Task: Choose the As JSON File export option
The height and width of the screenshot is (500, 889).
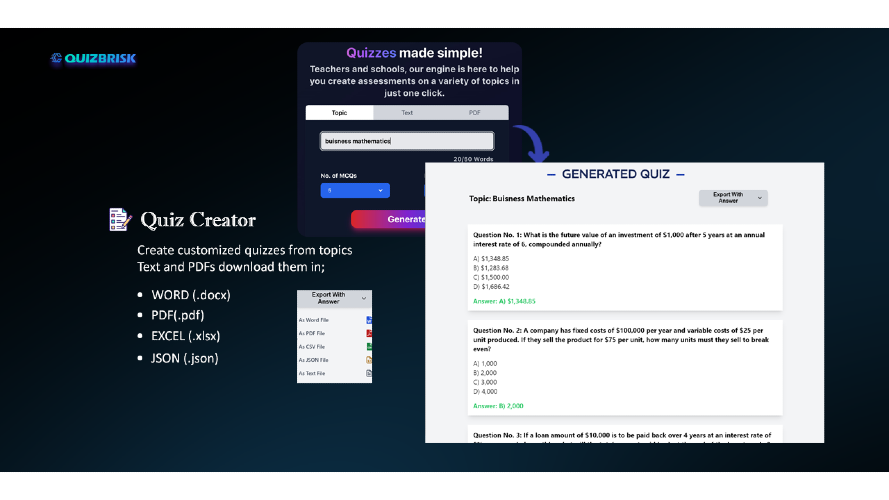Action: coord(335,360)
